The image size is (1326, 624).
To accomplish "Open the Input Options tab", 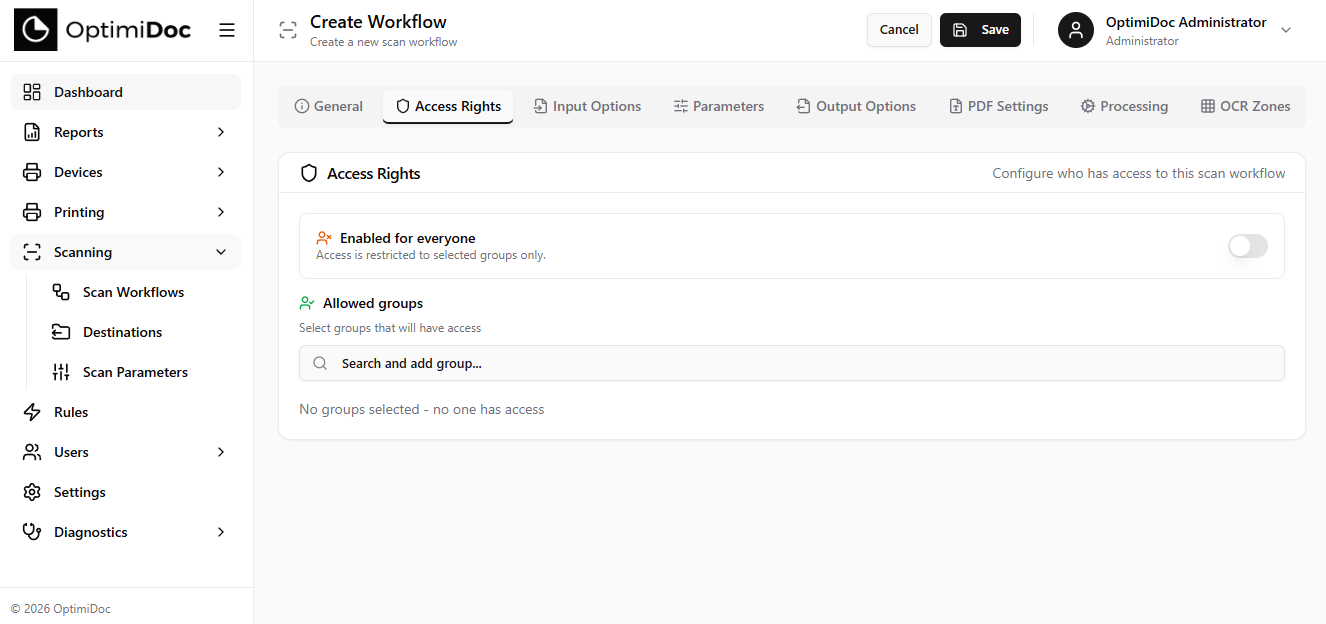I will [x=587, y=107].
